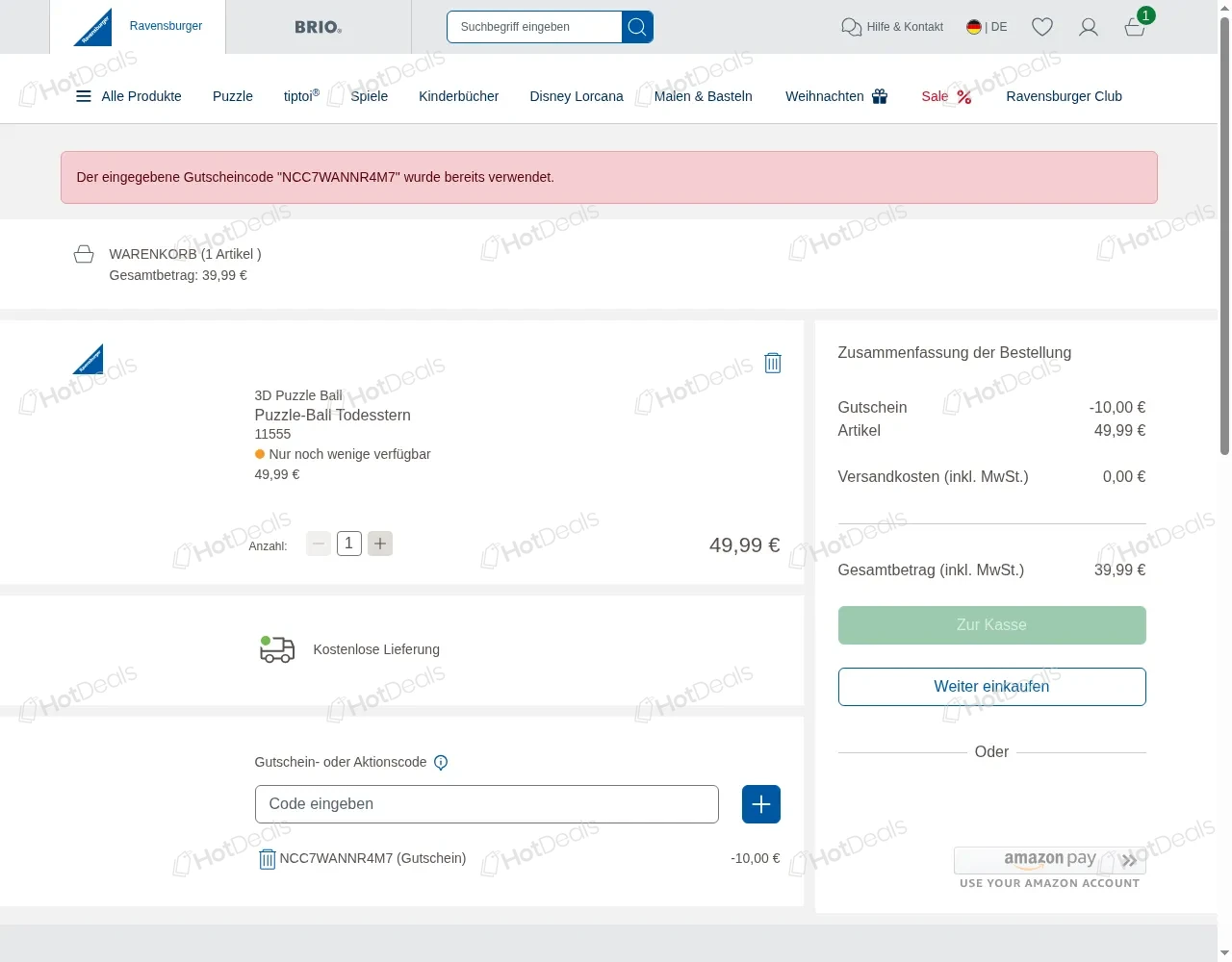Open the Puzzle menu
The image size is (1232, 962).
point(233,96)
